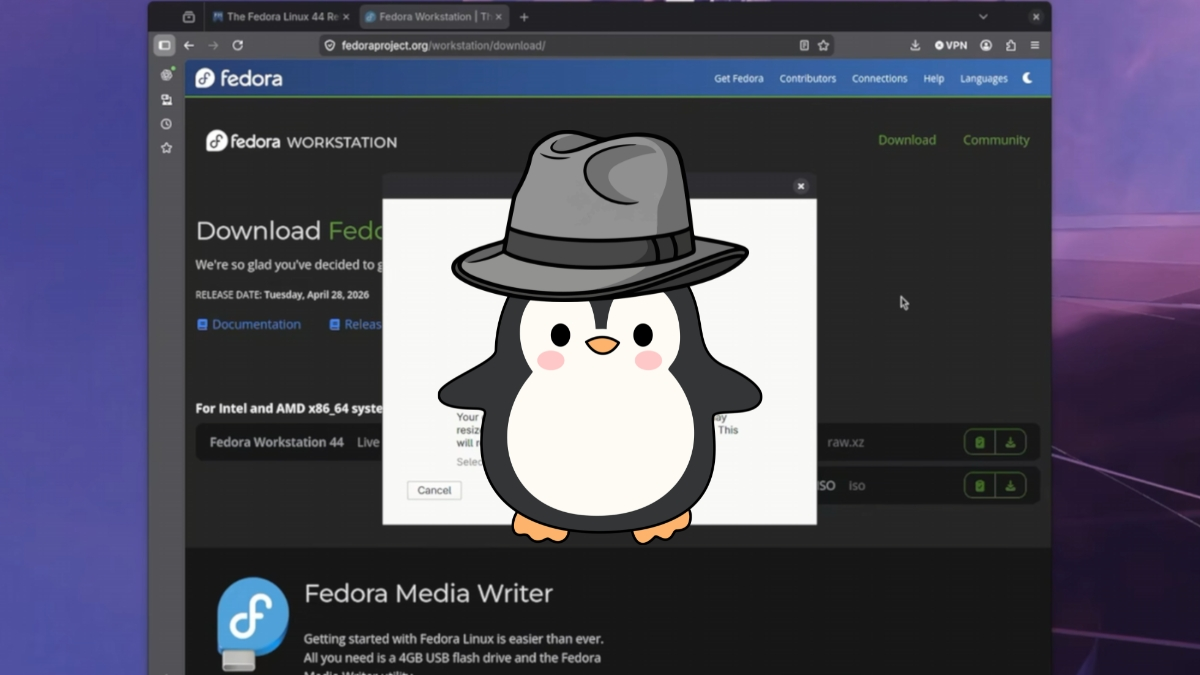Open the 'Languages' menu
Screen dimensions: 1200x675
[x=984, y=78]
